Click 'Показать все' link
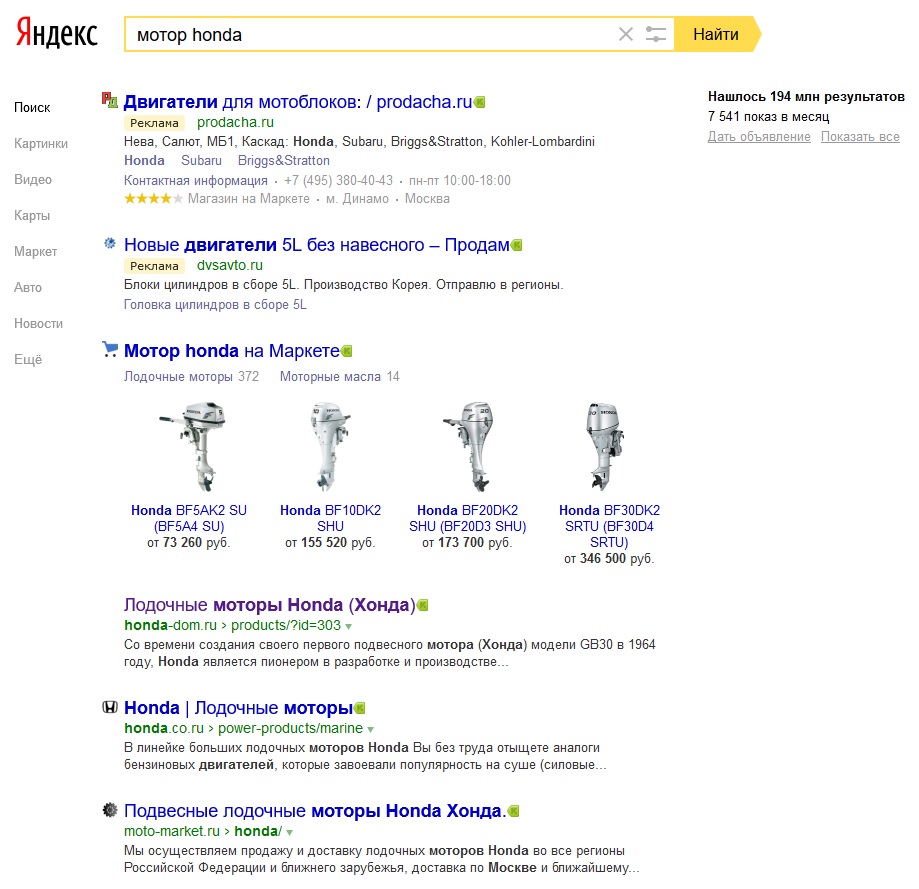919x889 pixels. coord(860,137)
